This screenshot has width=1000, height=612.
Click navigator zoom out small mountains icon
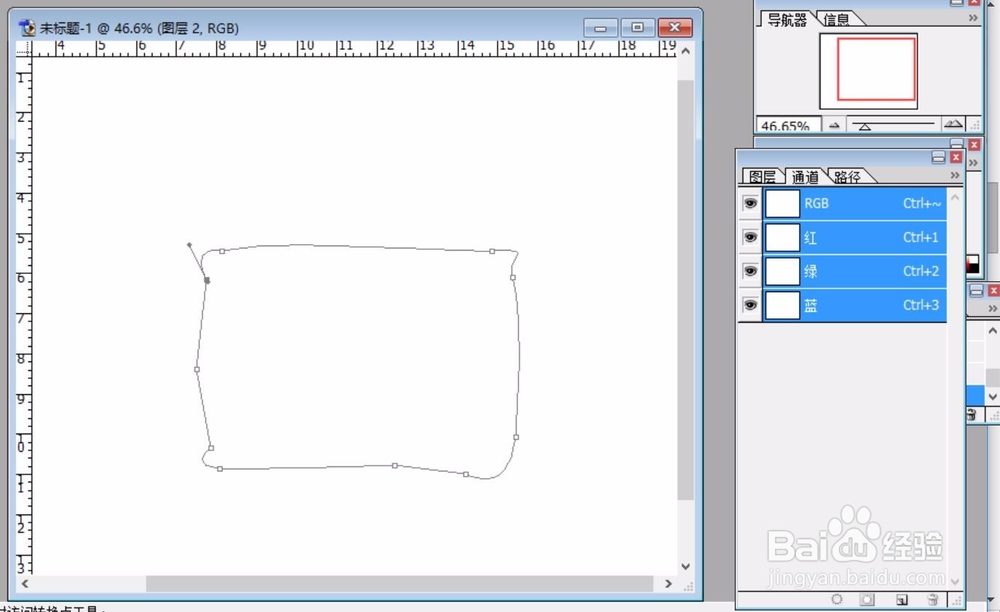point(834,125)
